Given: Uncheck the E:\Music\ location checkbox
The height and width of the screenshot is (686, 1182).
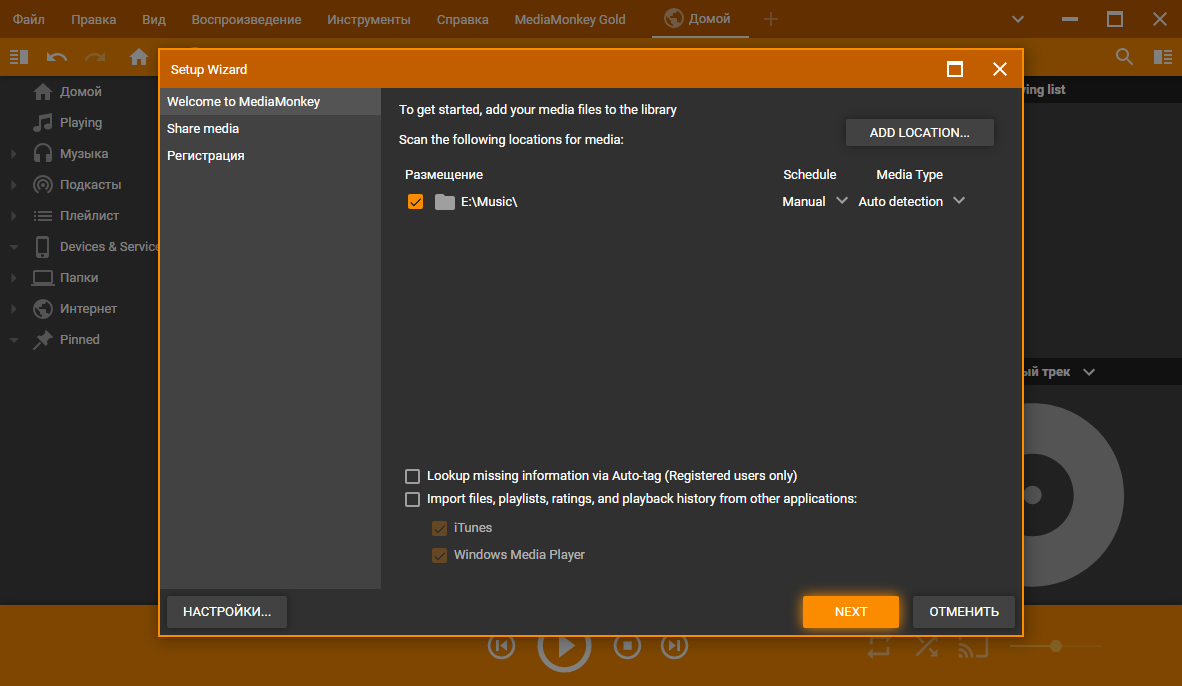Looking at the screenshot, I should pos(415,202).
